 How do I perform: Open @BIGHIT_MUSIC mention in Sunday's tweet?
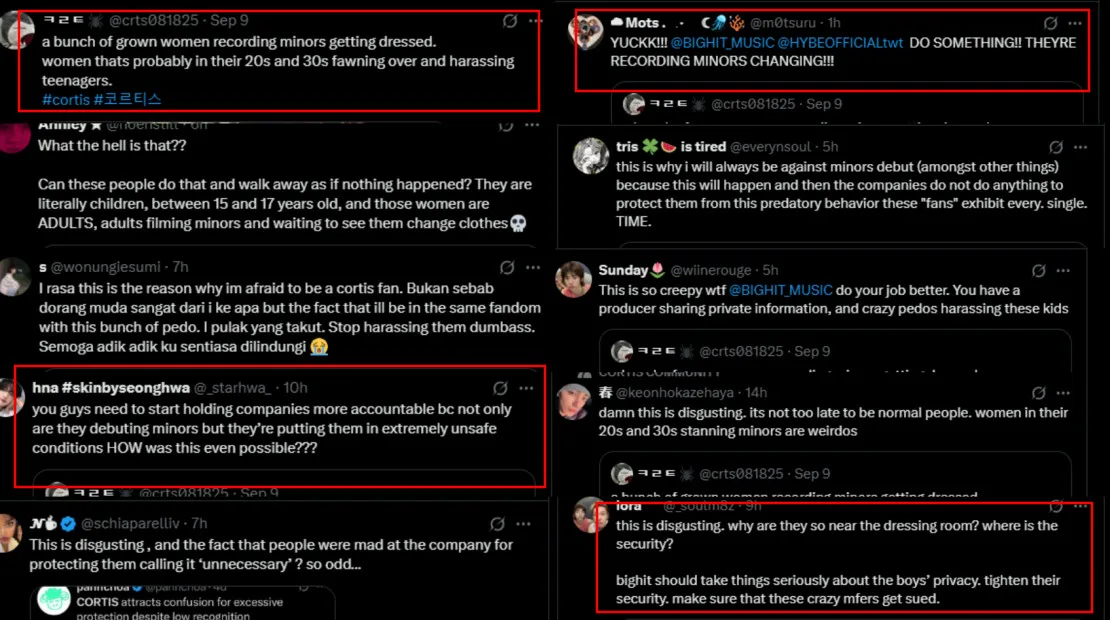pyautogui.click(x=780, y=290)
